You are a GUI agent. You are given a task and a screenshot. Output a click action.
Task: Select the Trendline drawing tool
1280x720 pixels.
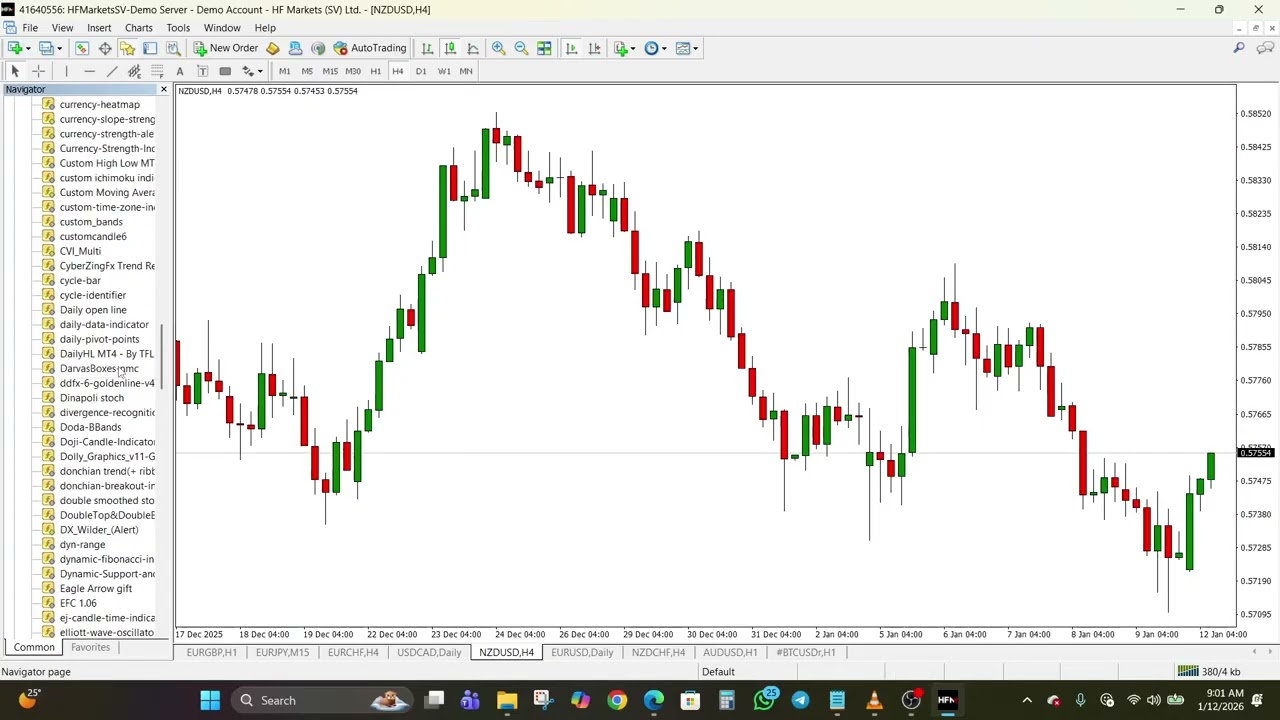(x=112, y=71)
